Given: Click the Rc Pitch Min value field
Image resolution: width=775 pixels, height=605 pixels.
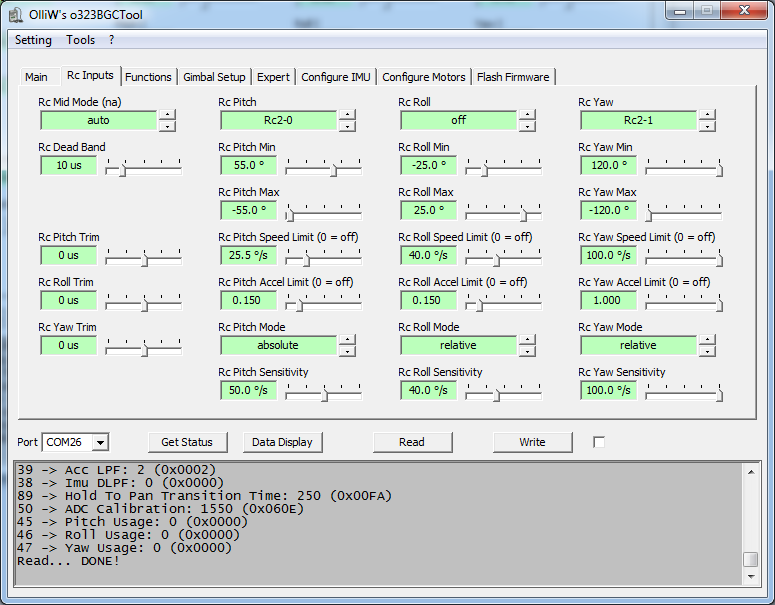Looking at the screenshot, I should [248, 165].
